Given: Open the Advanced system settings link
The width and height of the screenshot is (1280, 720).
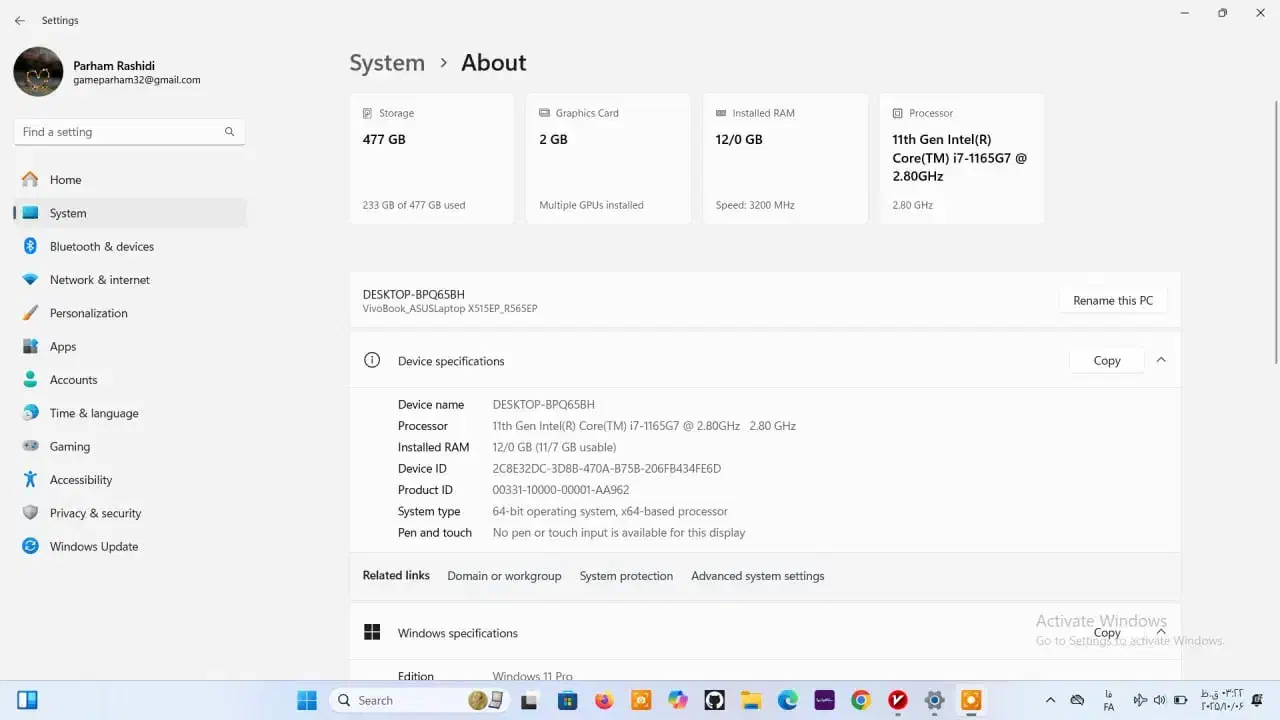Looking at the screenshot, I should [x=757, y=576].
